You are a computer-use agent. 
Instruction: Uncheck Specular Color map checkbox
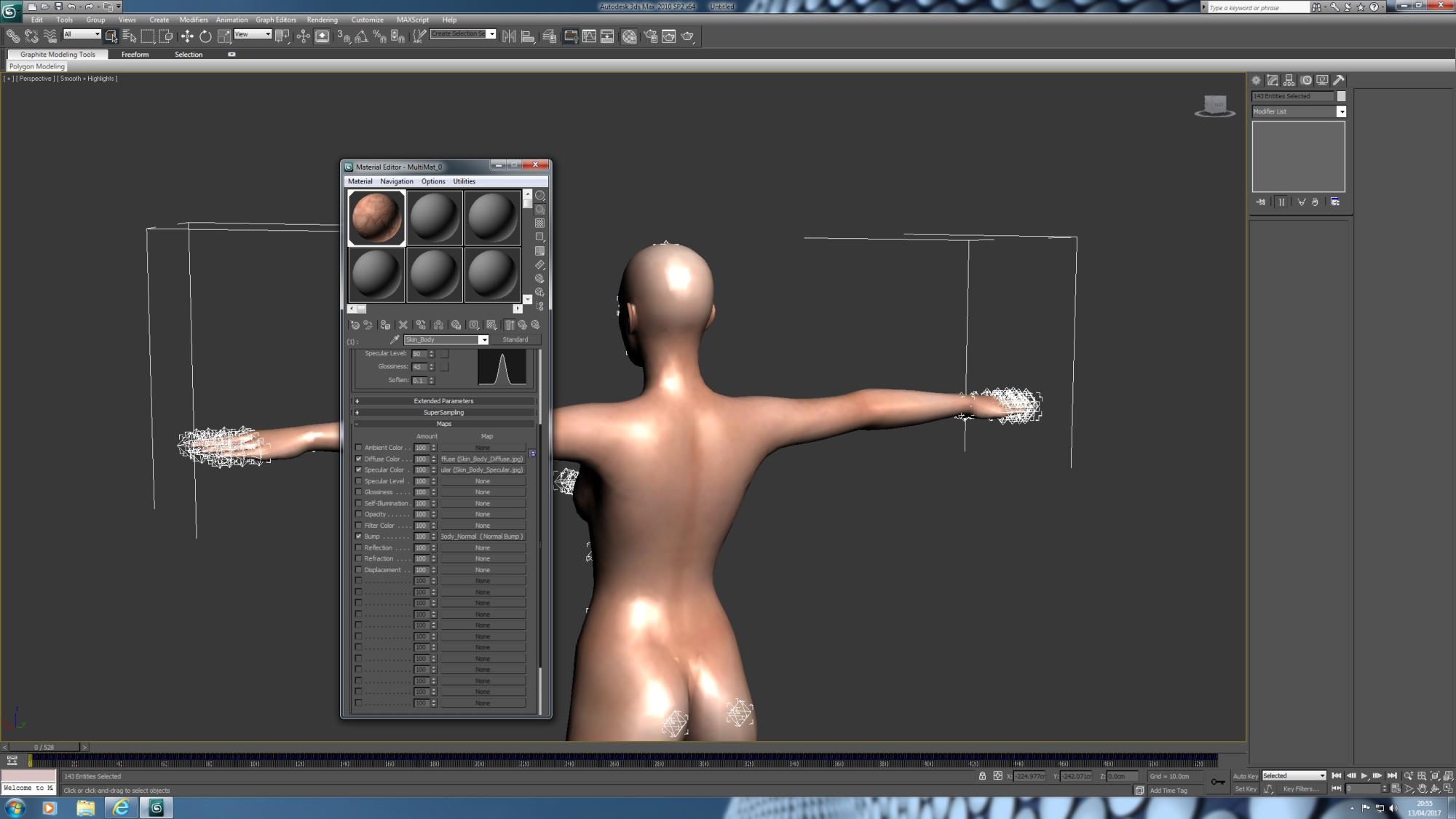pos(358,470)
